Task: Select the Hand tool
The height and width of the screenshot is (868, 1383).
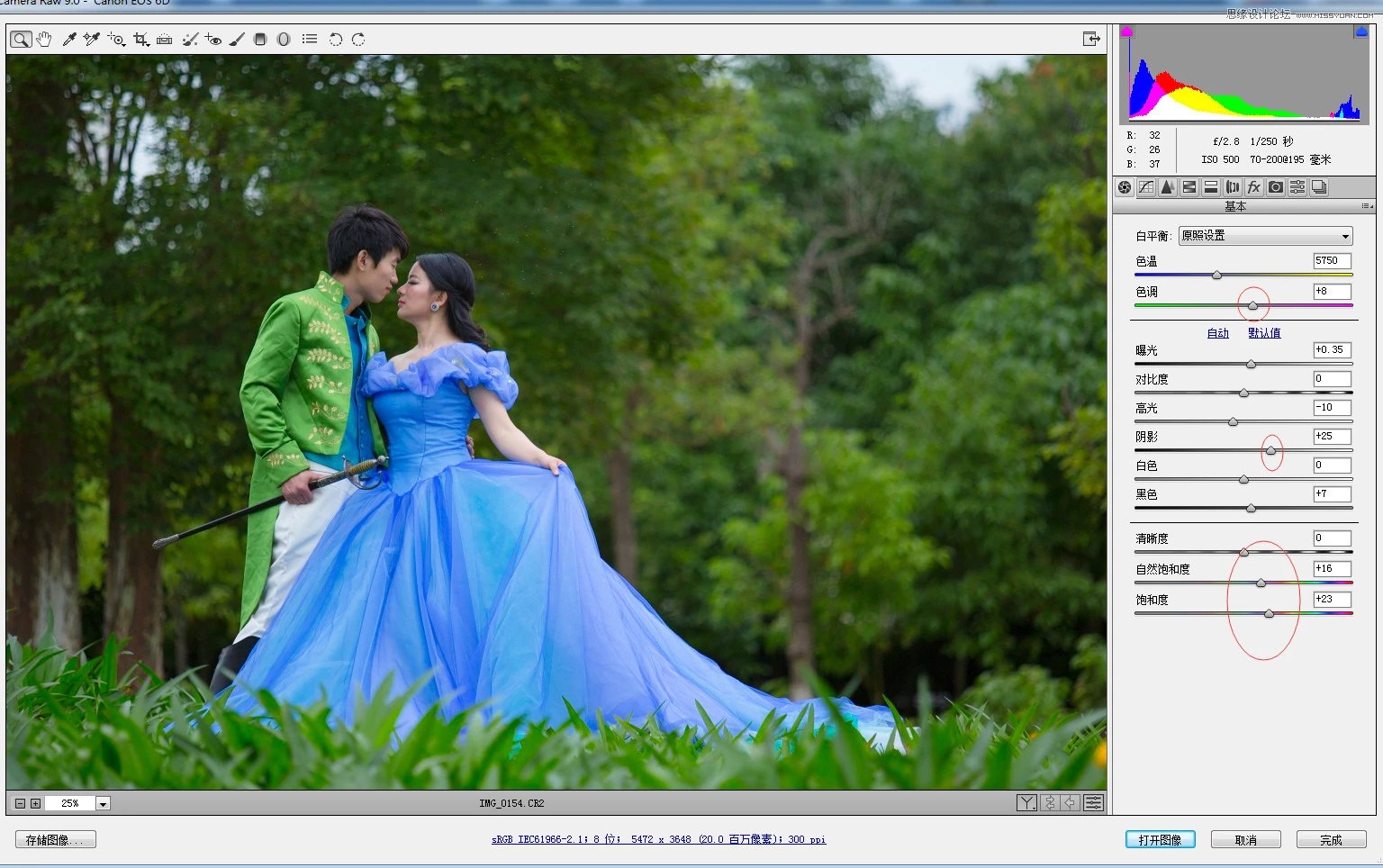Action: pos(44,40)
